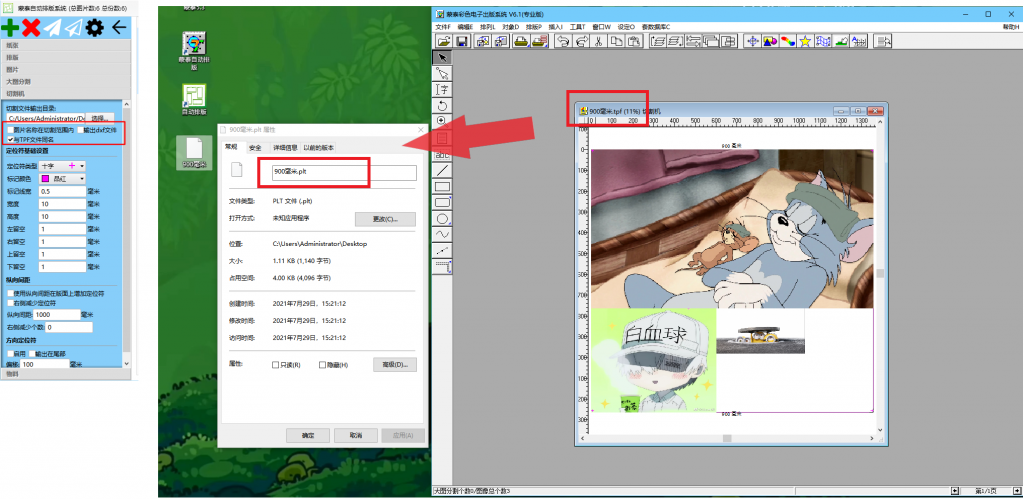Click the document window horizontal scrollbar
The image size is (1024, 499).
coord(729,438)
